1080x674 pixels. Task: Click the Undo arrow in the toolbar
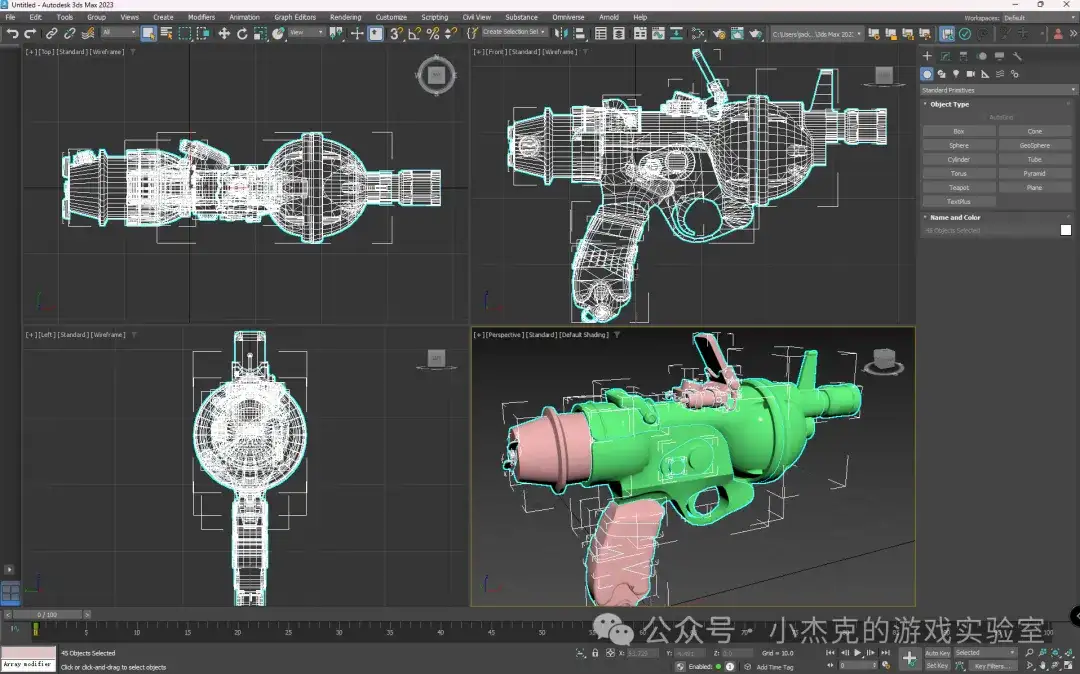click(x=12, y=33)
